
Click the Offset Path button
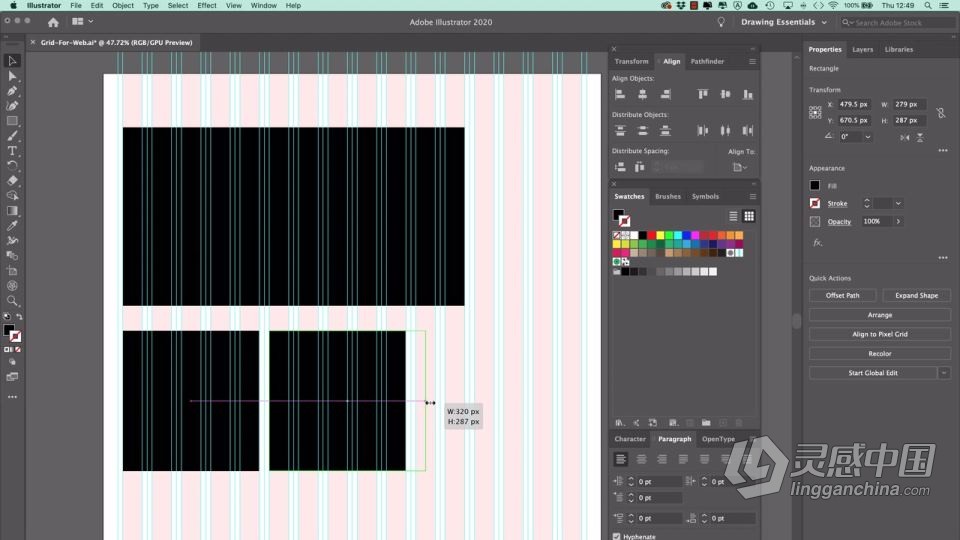(x=842, y=296)
